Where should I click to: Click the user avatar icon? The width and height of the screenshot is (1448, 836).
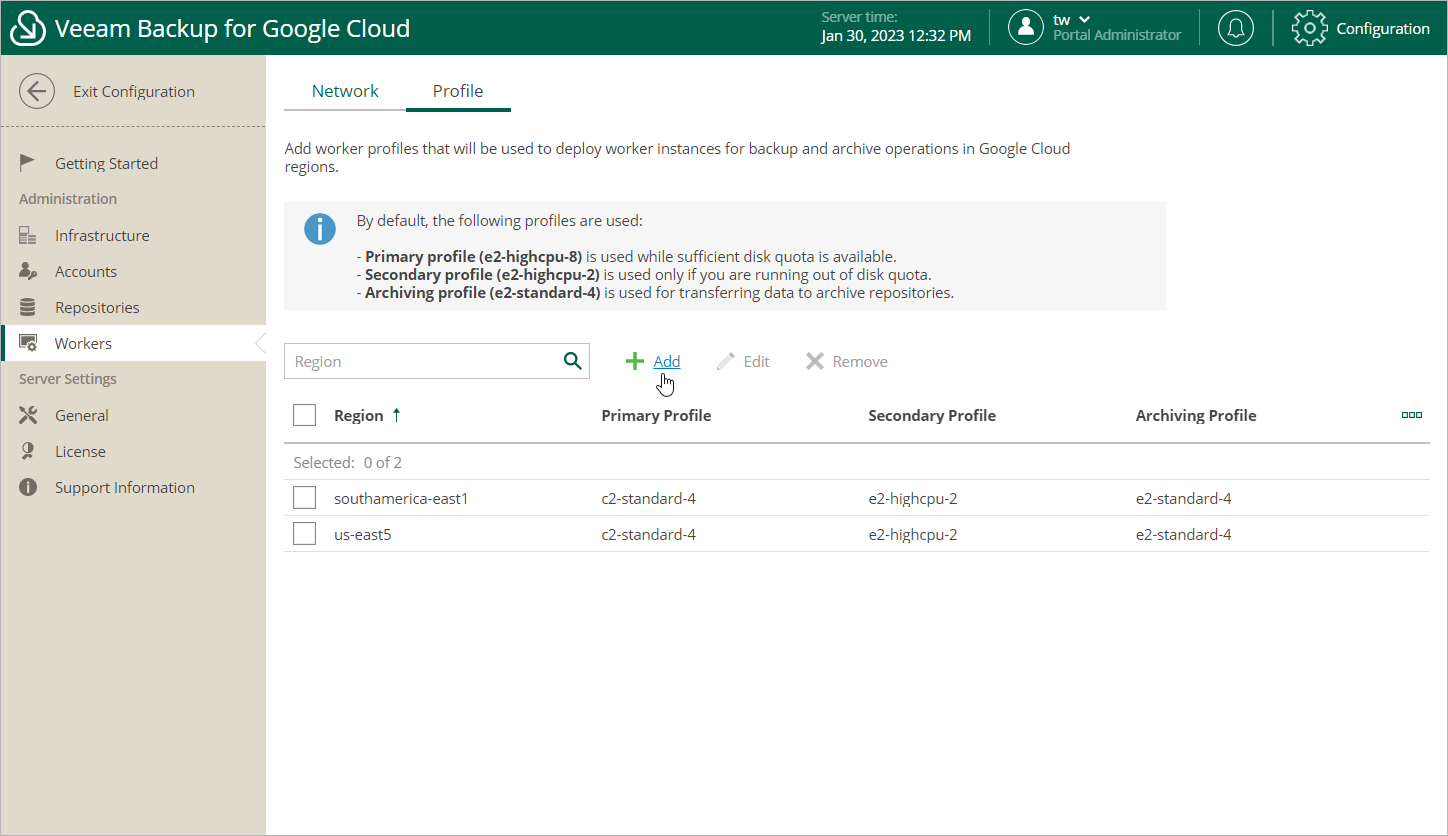(1025, 28)
